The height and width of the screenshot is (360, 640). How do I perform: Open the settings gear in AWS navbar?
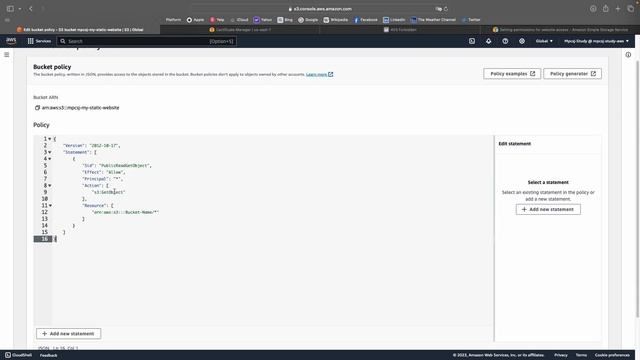click(x=522, y=41)
